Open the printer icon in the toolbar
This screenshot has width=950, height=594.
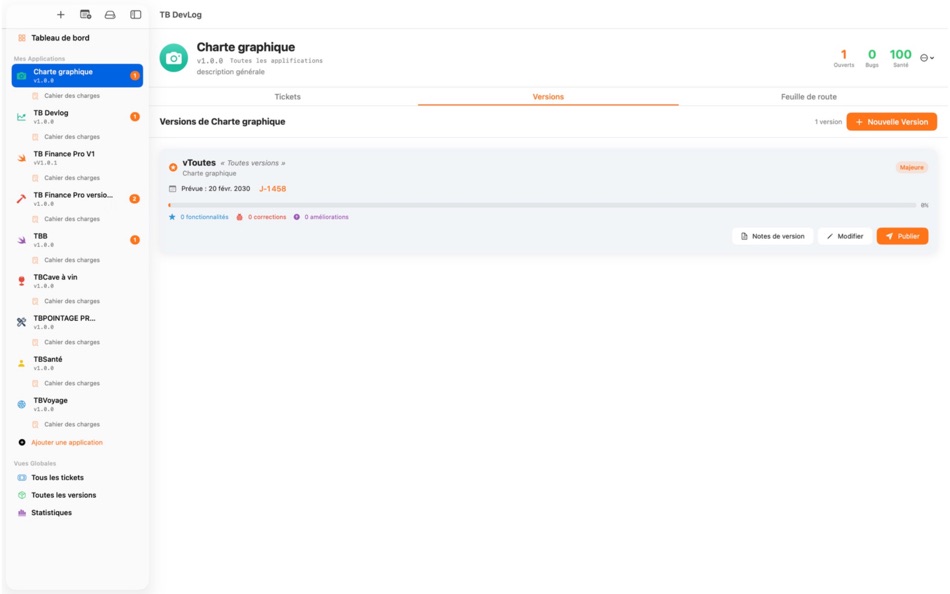(x=109, y=15)
